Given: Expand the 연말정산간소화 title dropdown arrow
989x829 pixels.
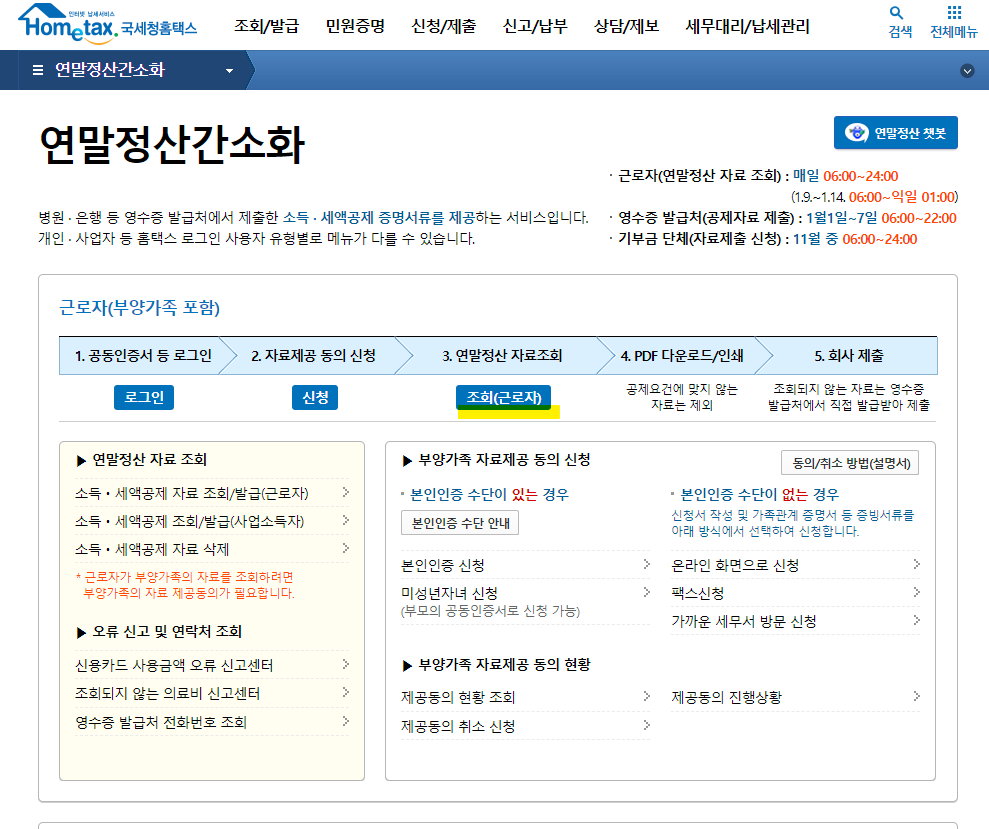Looking at the screenshot, I should (x=228, y=70).
